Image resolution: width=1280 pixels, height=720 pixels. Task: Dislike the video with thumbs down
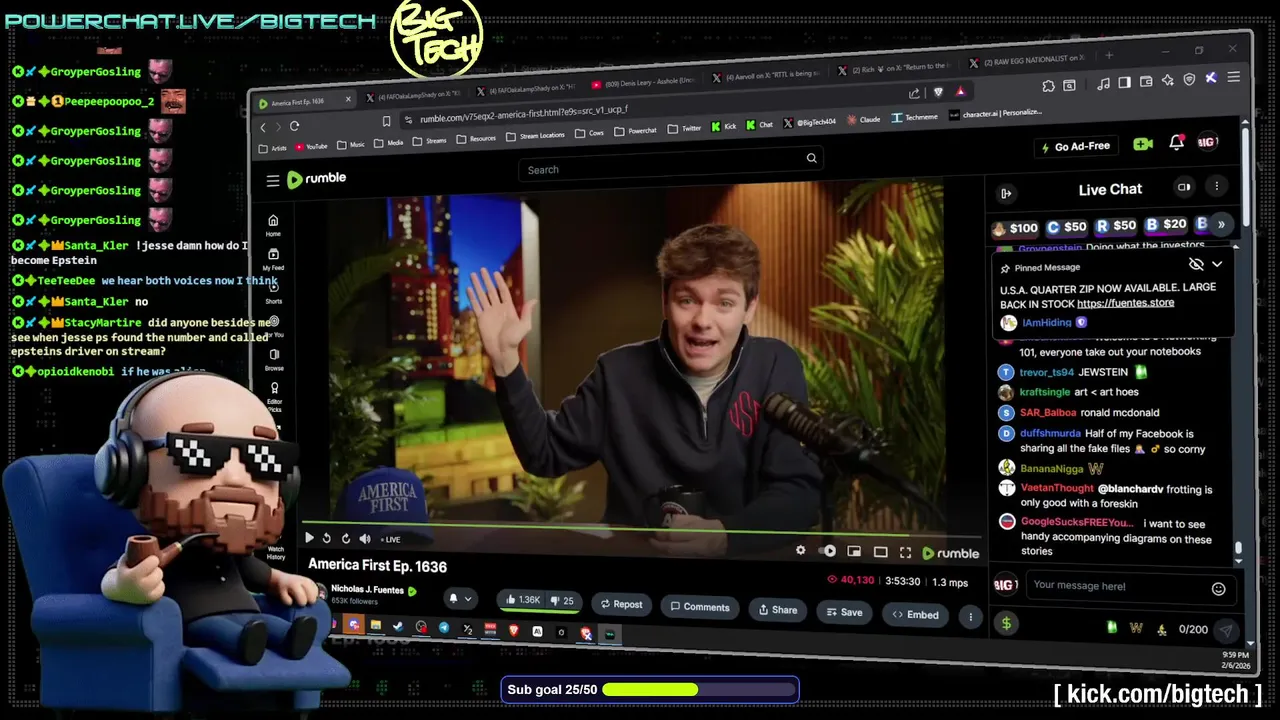point(562,601)
